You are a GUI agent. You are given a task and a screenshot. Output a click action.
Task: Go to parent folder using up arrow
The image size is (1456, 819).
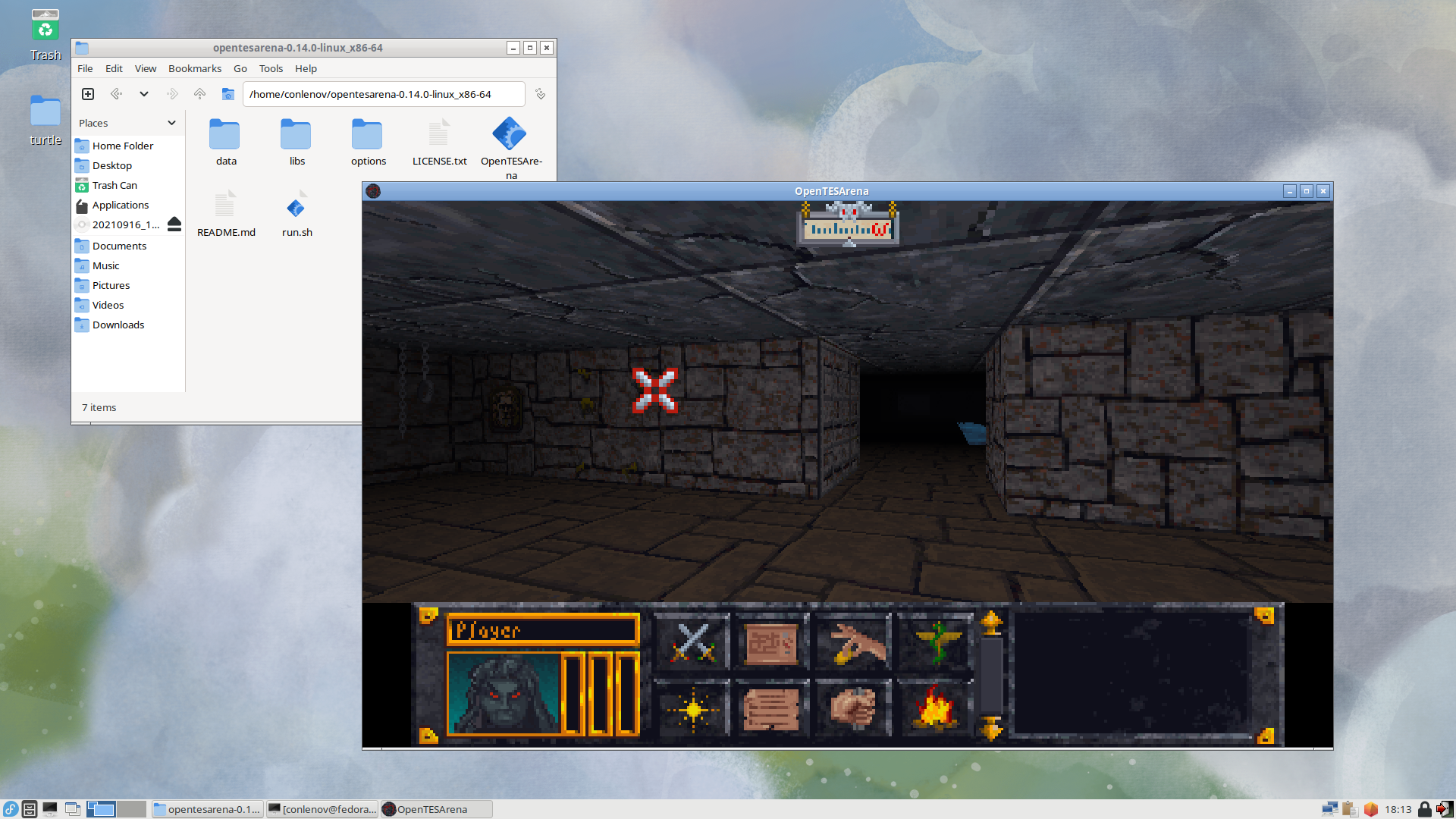coord(199,94)
